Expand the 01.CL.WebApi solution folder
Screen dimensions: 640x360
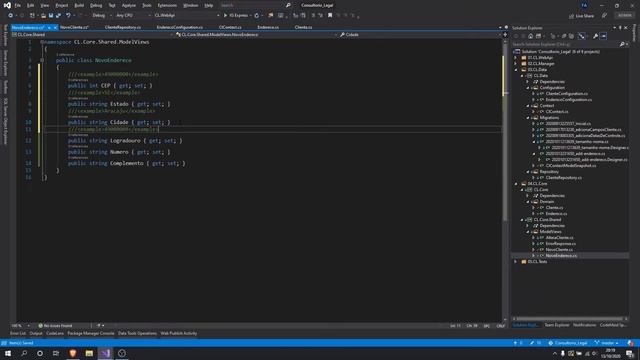tap(516, 58)
